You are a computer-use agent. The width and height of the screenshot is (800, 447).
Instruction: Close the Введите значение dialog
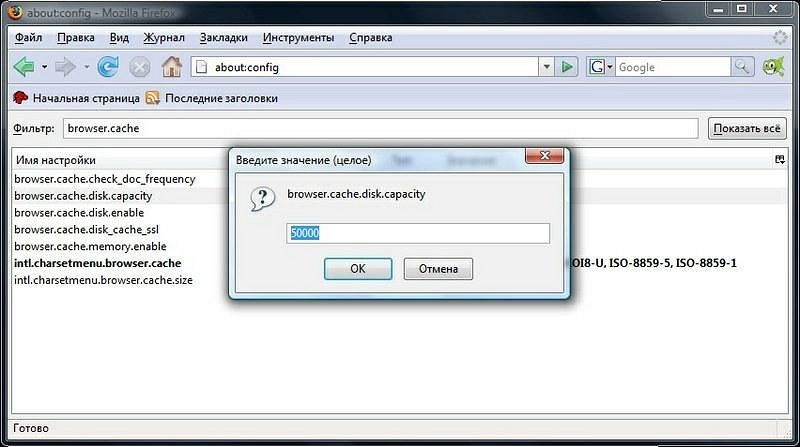pyautogui.click(x=544, y=156)
